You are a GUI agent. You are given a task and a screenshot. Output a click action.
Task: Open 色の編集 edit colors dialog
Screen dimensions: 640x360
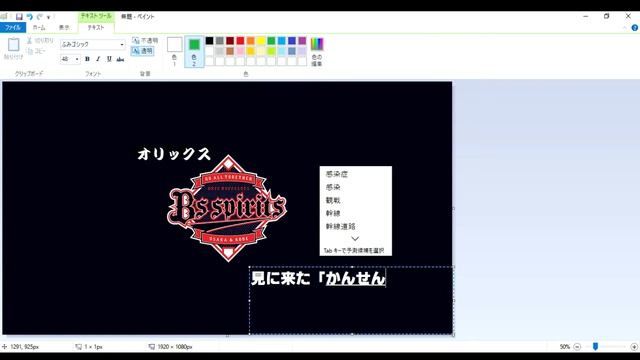coord(317,51)
